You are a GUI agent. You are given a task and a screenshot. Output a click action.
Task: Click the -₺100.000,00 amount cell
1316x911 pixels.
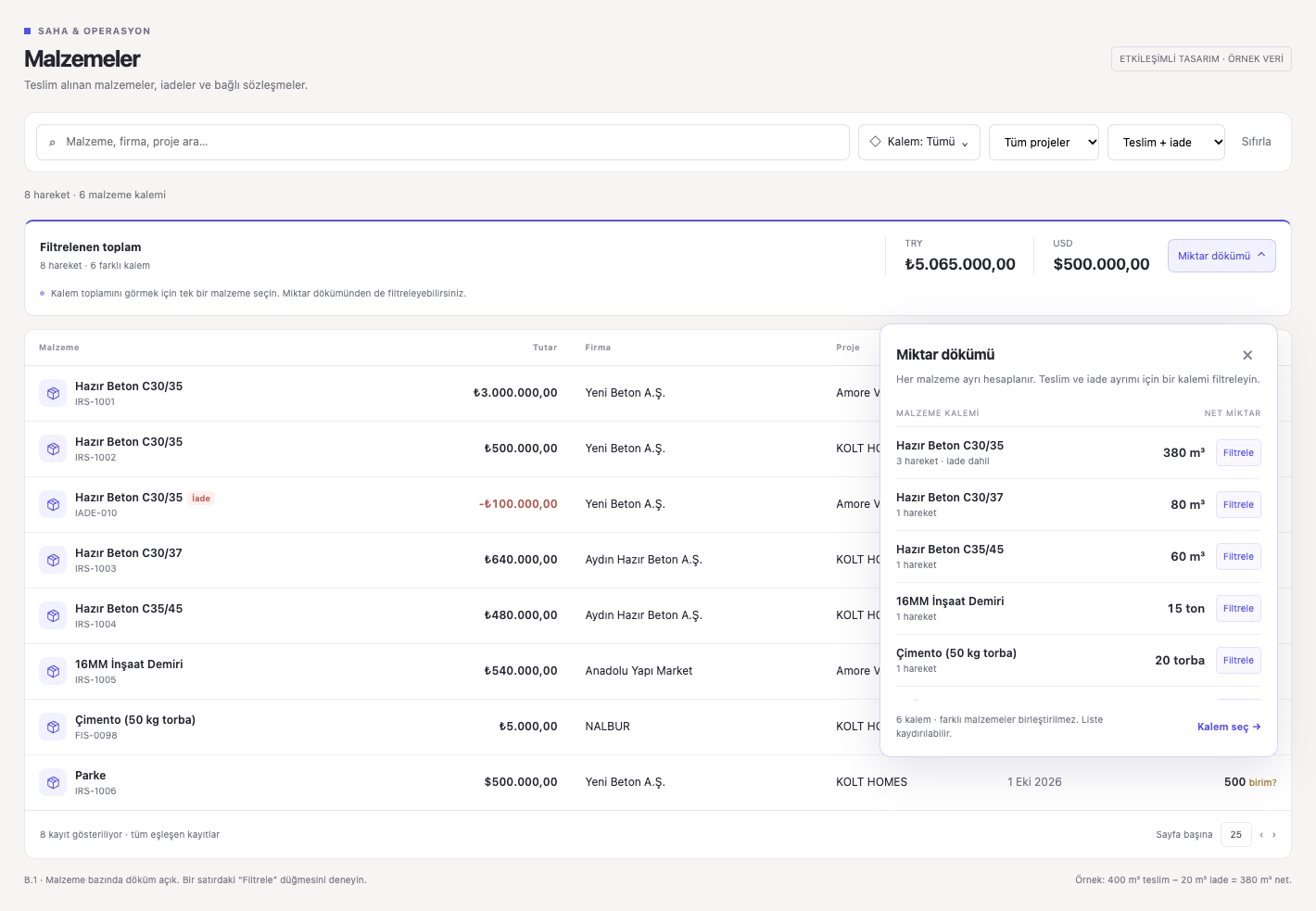point(518,504)
